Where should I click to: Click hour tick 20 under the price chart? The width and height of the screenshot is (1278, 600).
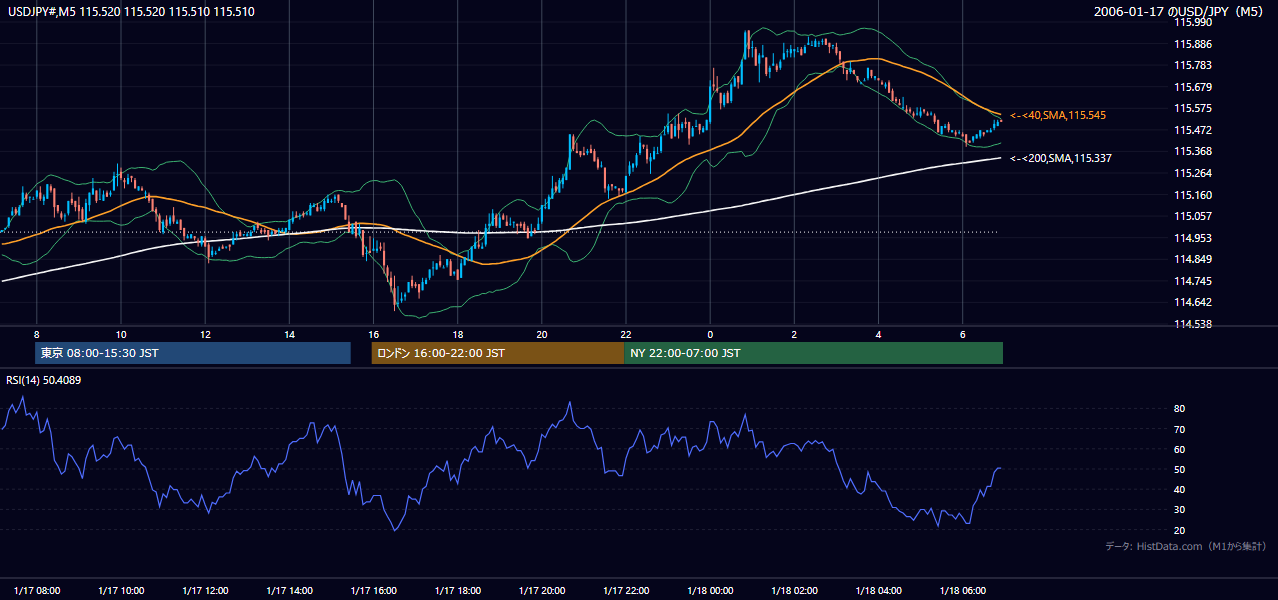[542, 334]
